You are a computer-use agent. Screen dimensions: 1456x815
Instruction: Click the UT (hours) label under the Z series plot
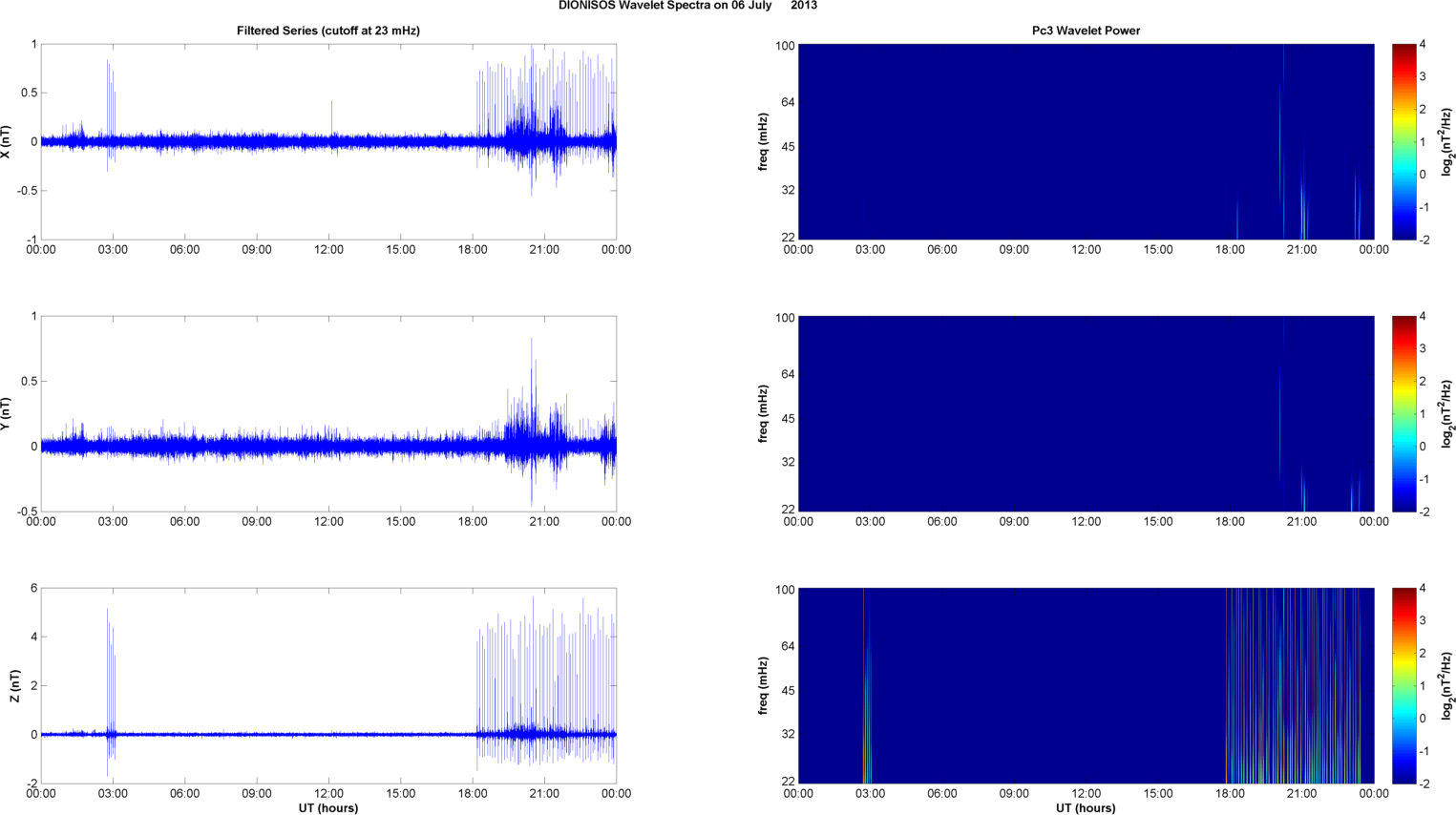[x=328, y=808]
